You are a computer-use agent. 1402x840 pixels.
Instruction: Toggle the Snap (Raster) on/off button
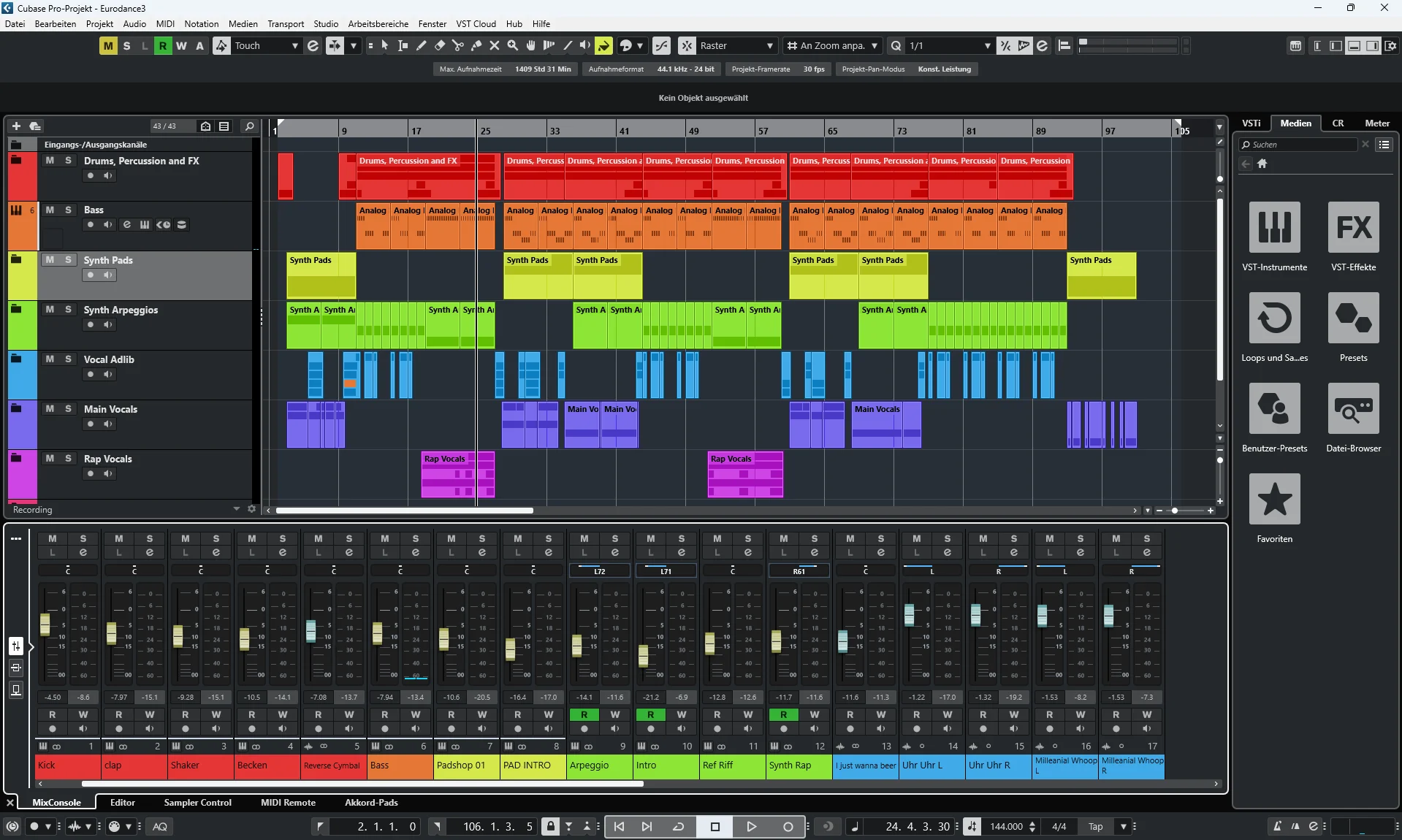(x=687, y=45)
